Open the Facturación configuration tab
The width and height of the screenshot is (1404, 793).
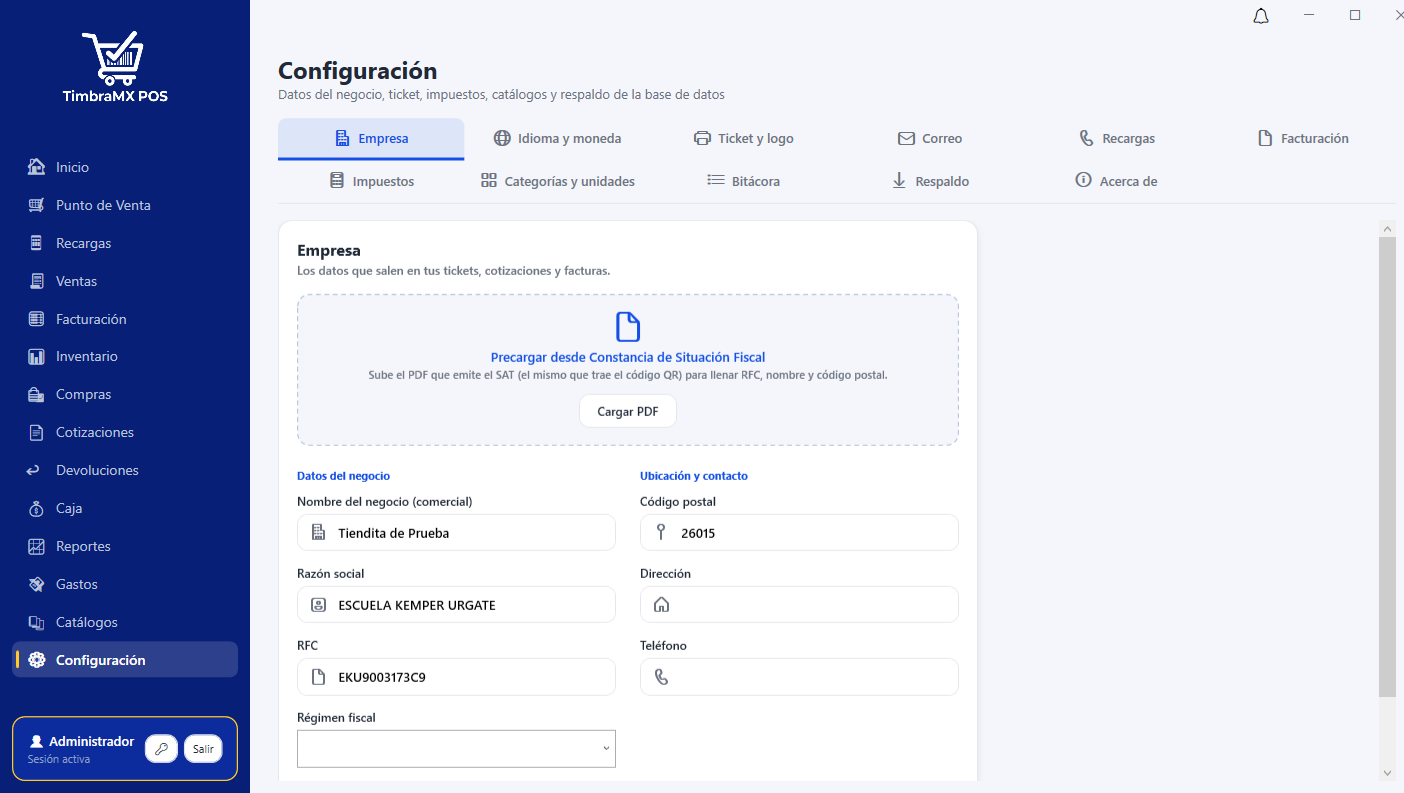[1303, 139]
